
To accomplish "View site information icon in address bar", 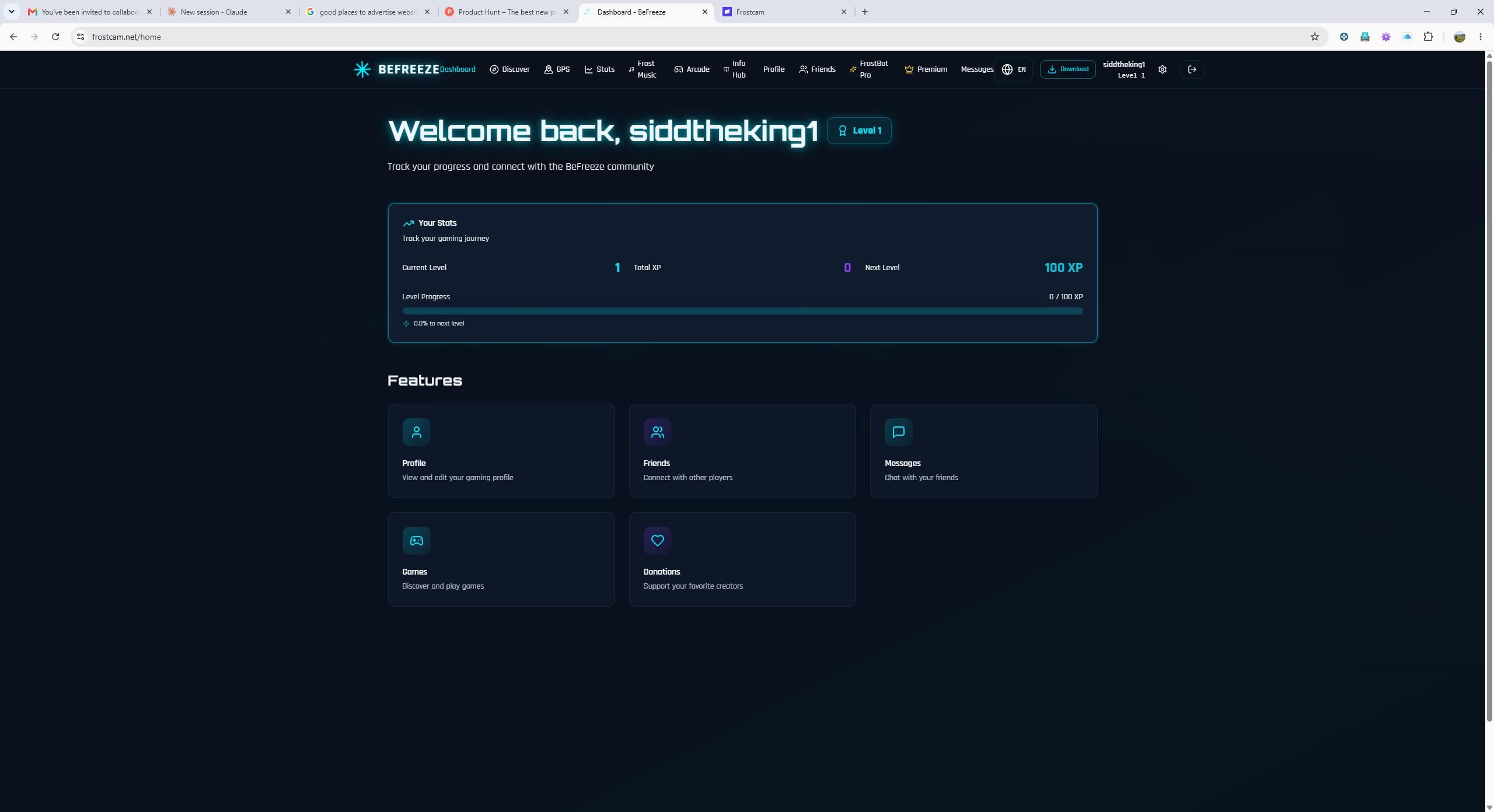I will click(81, 37).
